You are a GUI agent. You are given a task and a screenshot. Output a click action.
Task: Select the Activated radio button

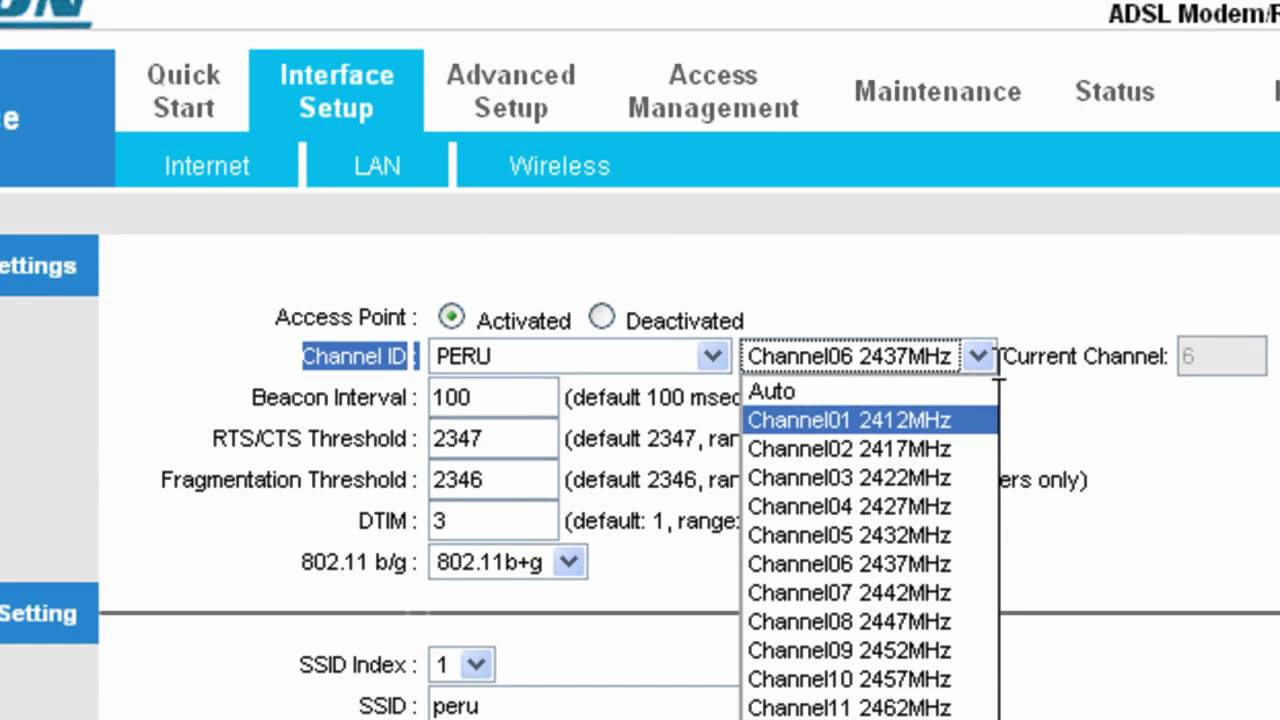click(x=451, y=318)
